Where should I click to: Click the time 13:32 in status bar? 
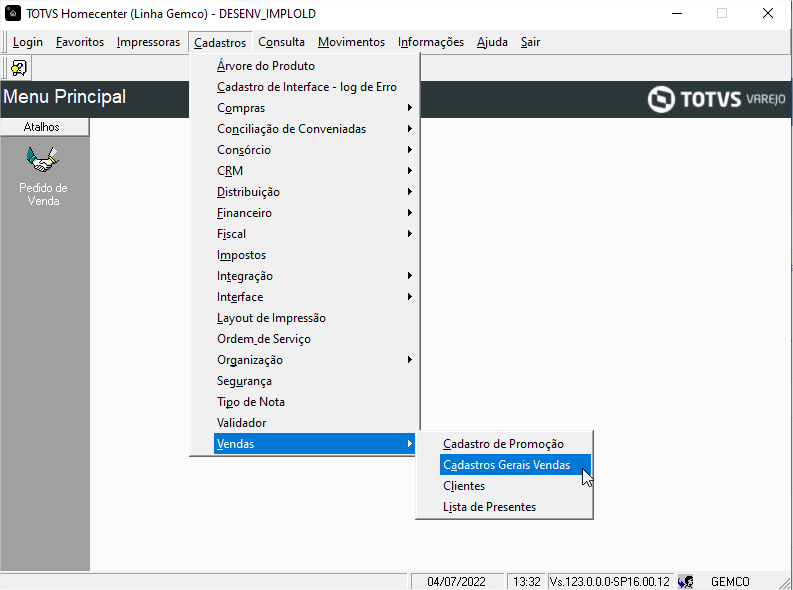526,581
